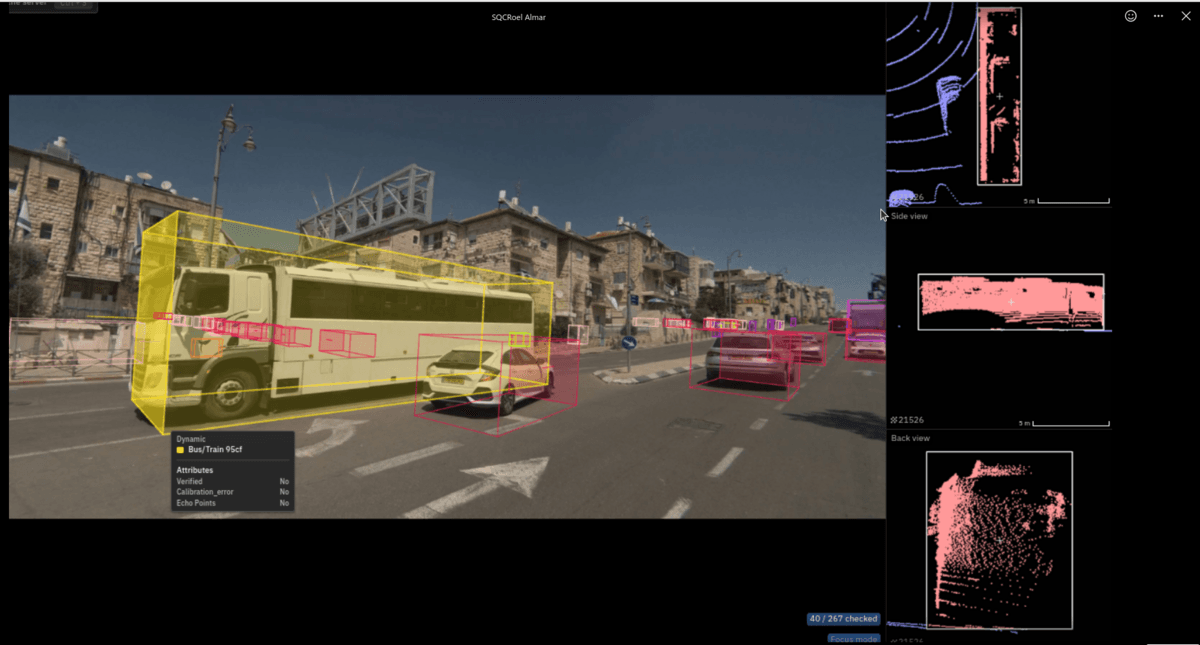1200x645 pixels.
Task: Click the side view point cloud thumbnail
Action: [1011, 301]
